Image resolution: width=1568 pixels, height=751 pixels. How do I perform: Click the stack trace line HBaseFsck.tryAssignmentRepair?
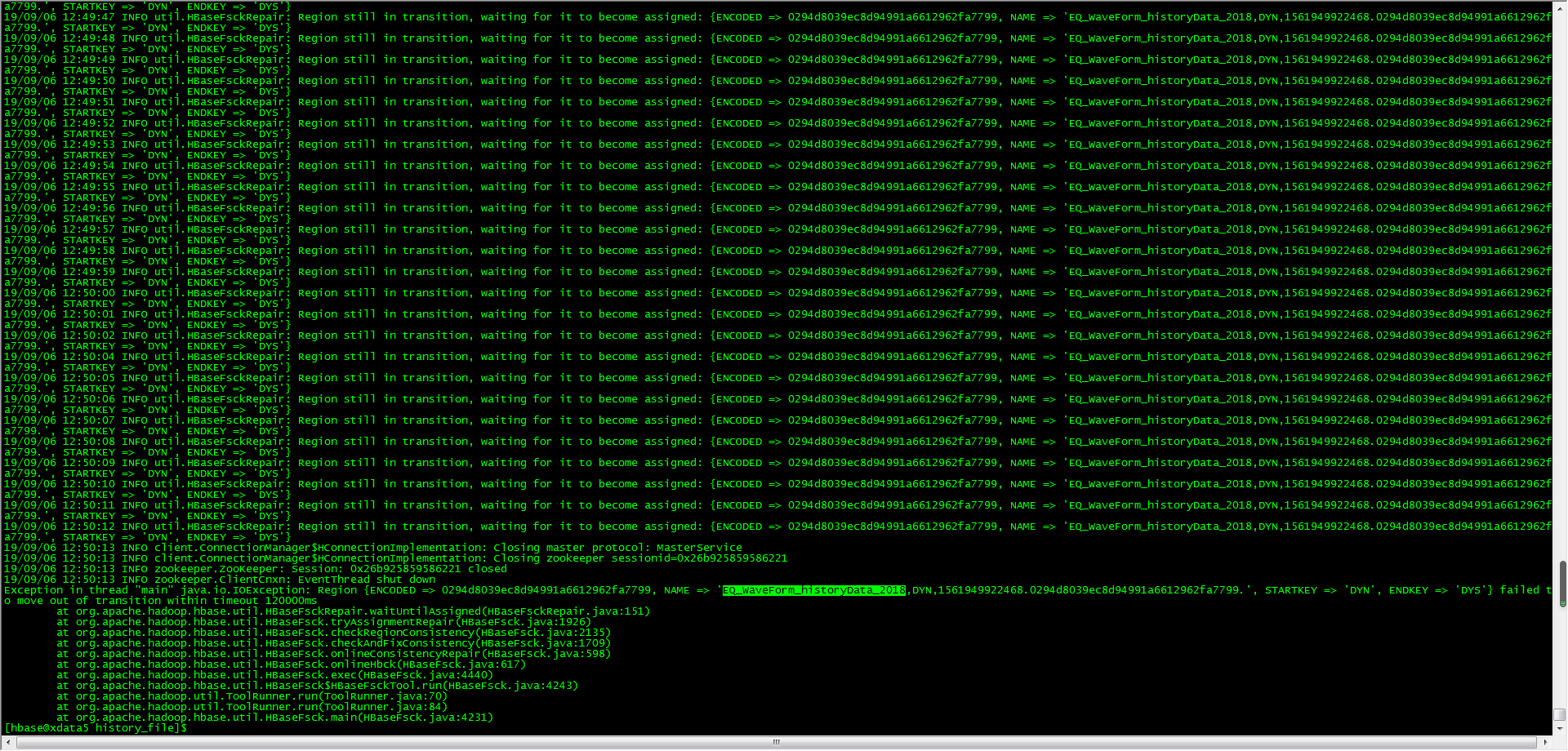click(x=323, y=622)
